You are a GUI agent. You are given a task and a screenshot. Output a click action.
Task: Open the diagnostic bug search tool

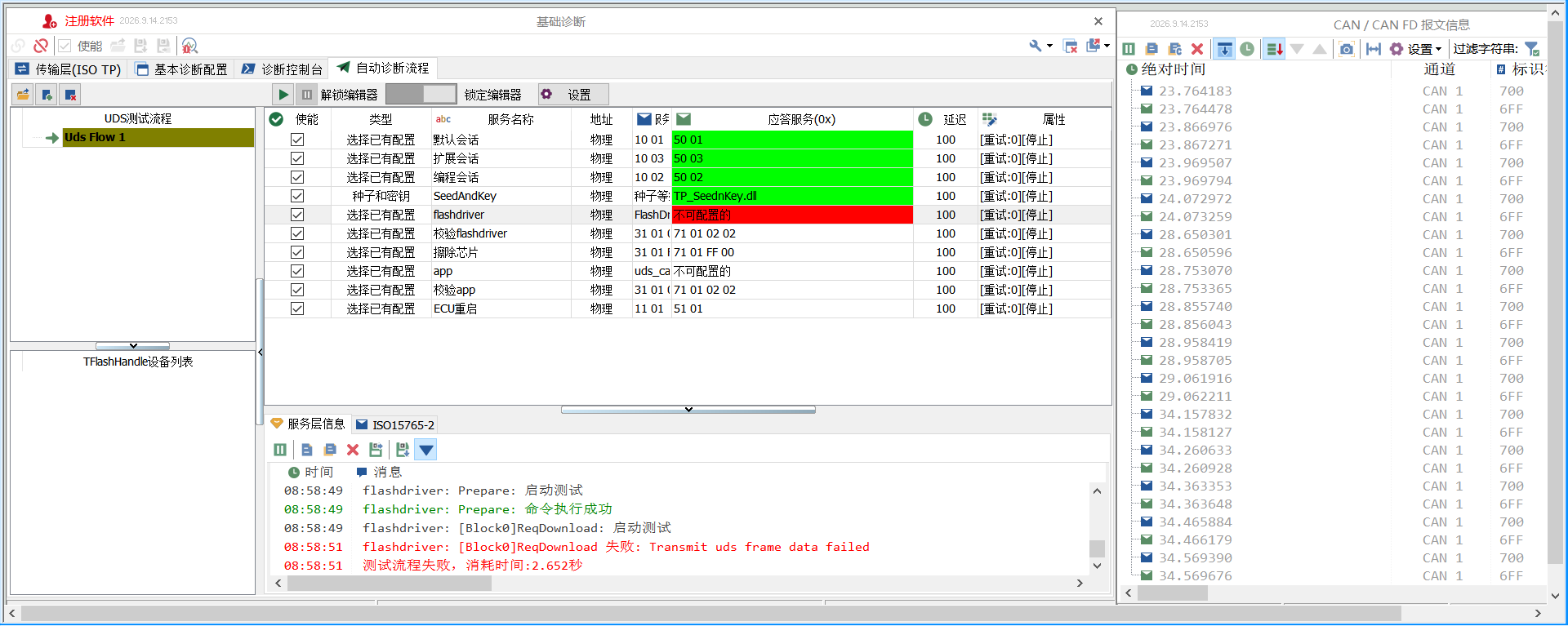(x=189, y=46)
